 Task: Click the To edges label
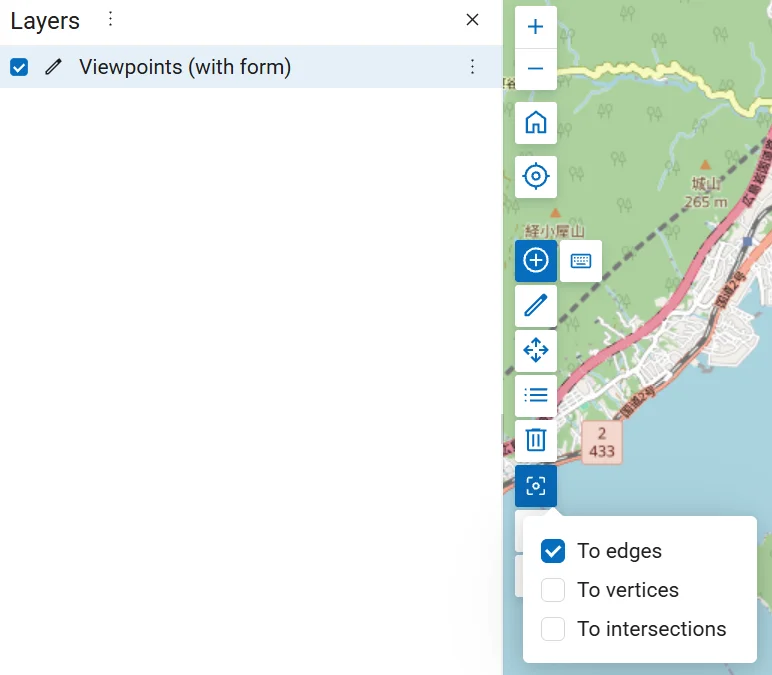click(x=619, y=551)
